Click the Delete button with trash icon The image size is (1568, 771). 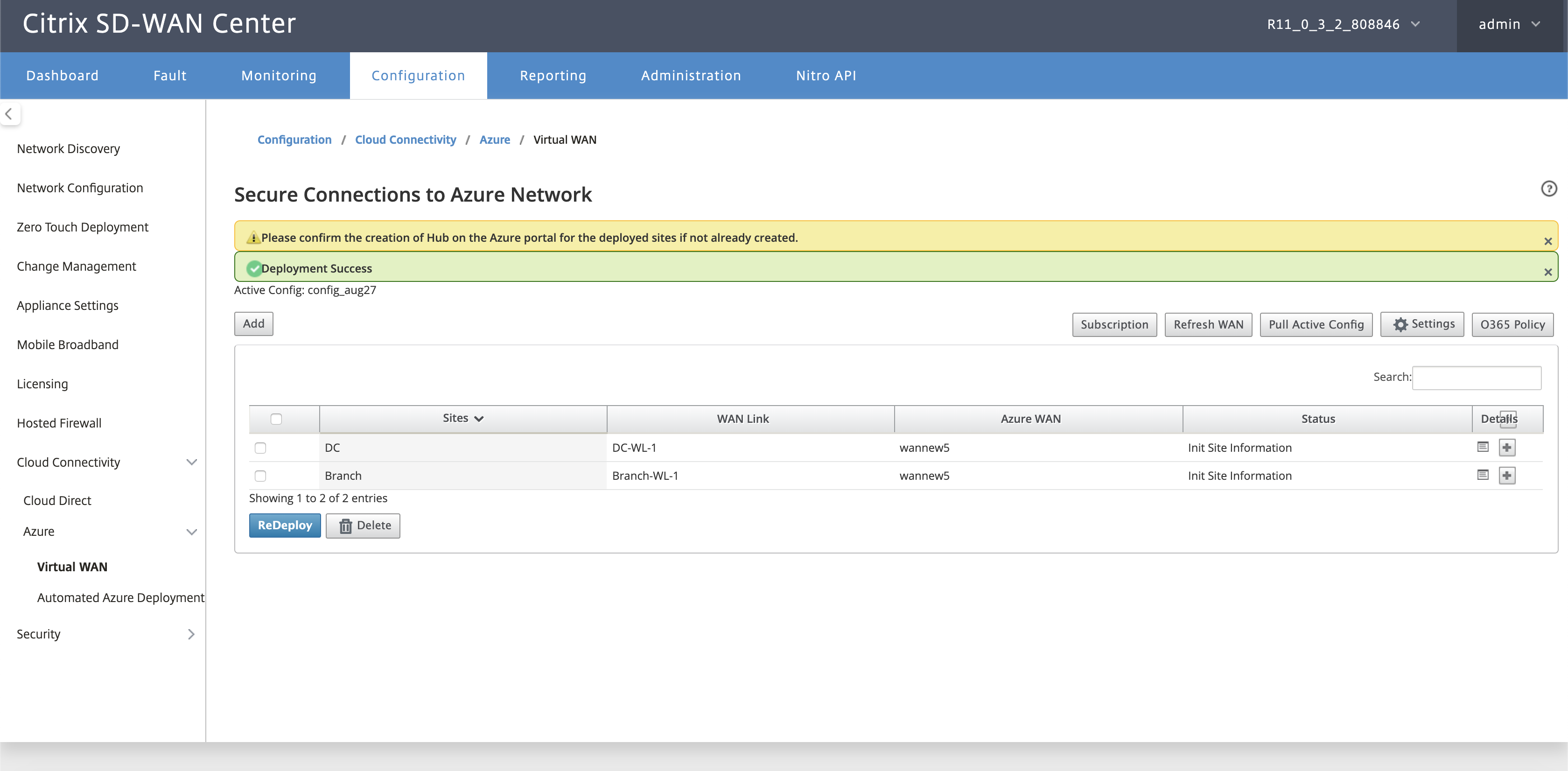click(x=363, y=526)
